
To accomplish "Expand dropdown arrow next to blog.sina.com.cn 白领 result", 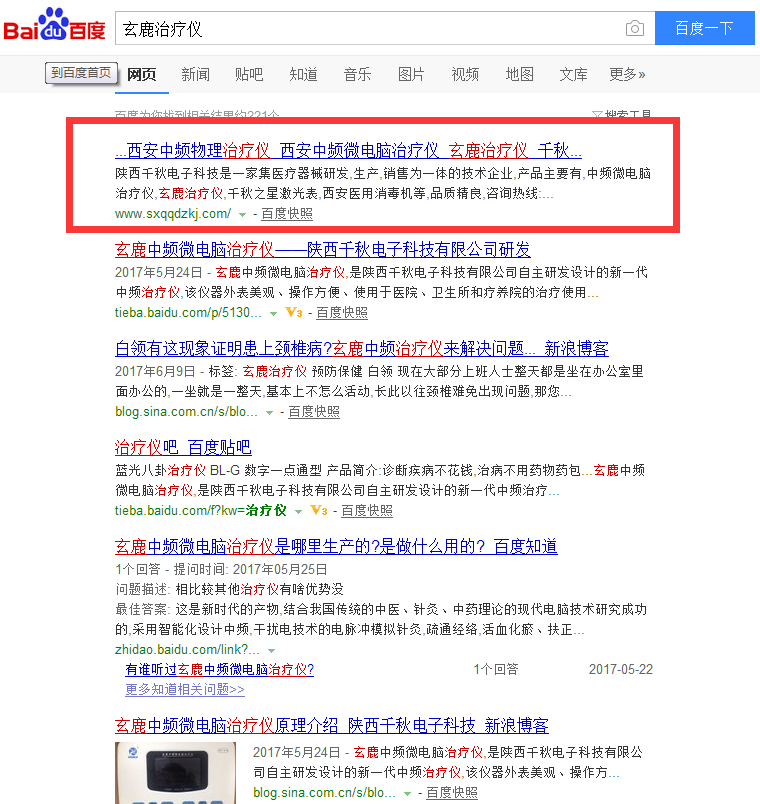I will (269, 412).
